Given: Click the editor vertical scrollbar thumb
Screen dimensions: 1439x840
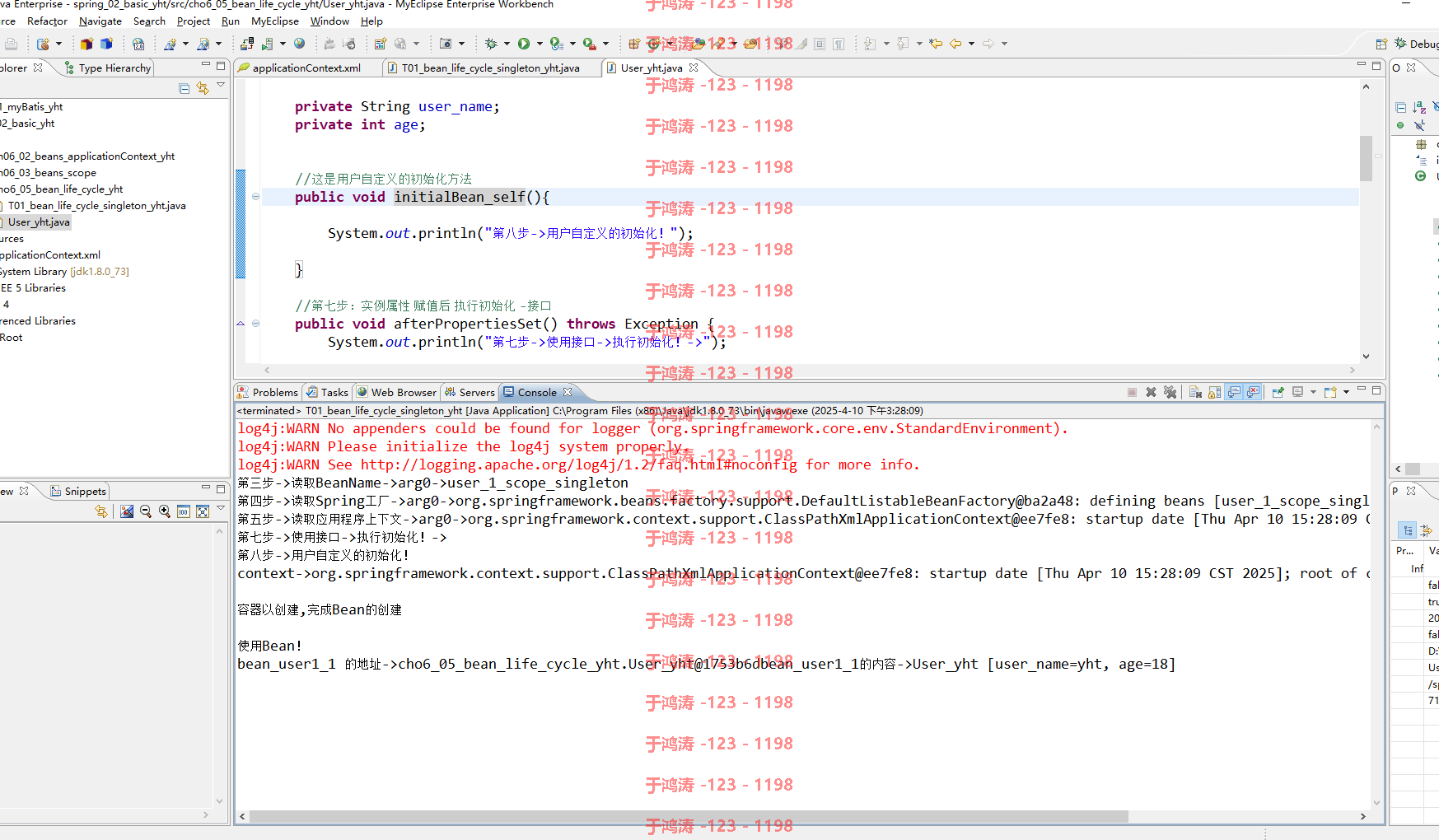Looking at the screenshot, I should point(1366,159).
